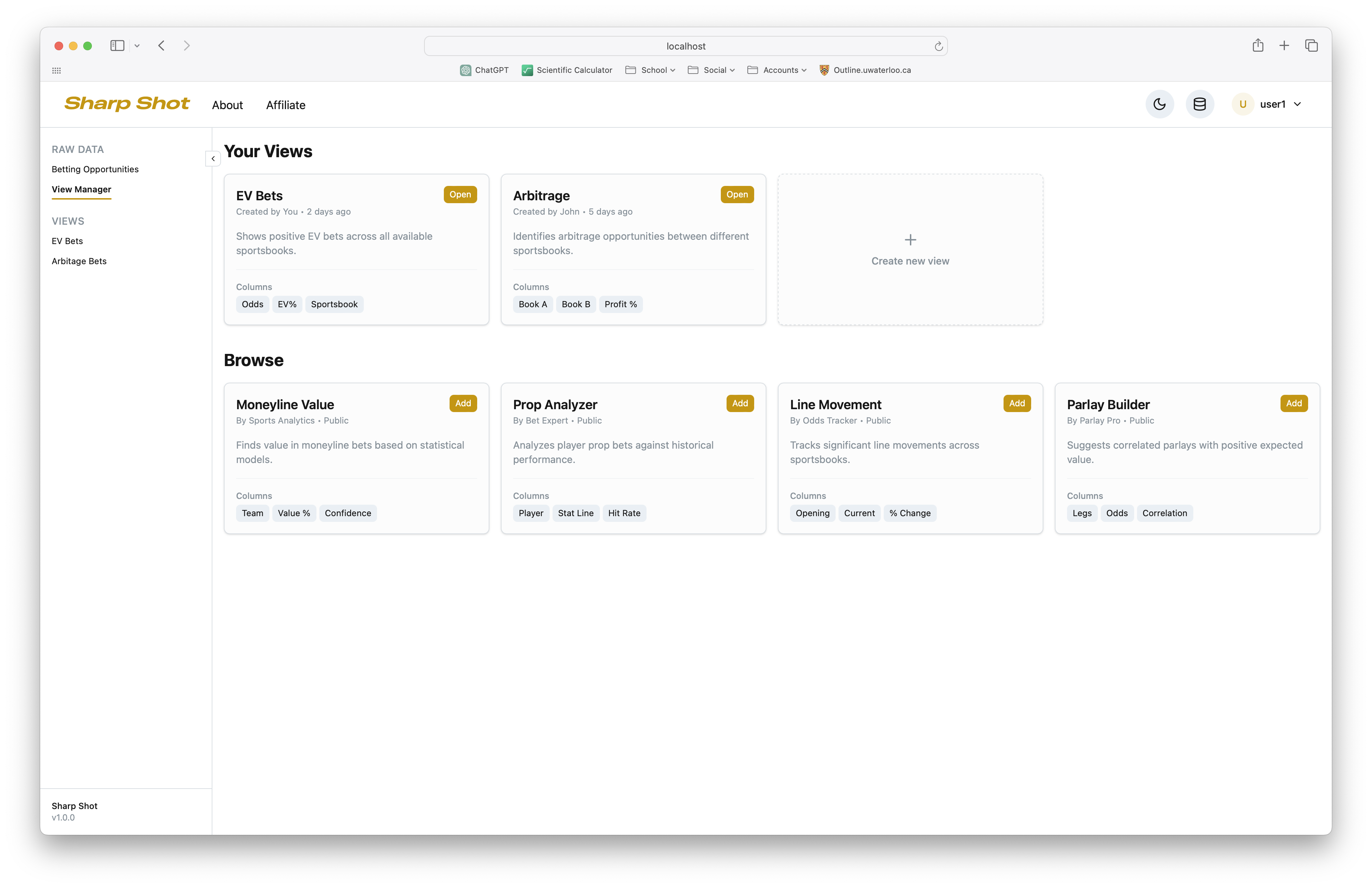Go forward with Safari forward arrow
Screen dimensions: 1372x888
tap(187, 46)
